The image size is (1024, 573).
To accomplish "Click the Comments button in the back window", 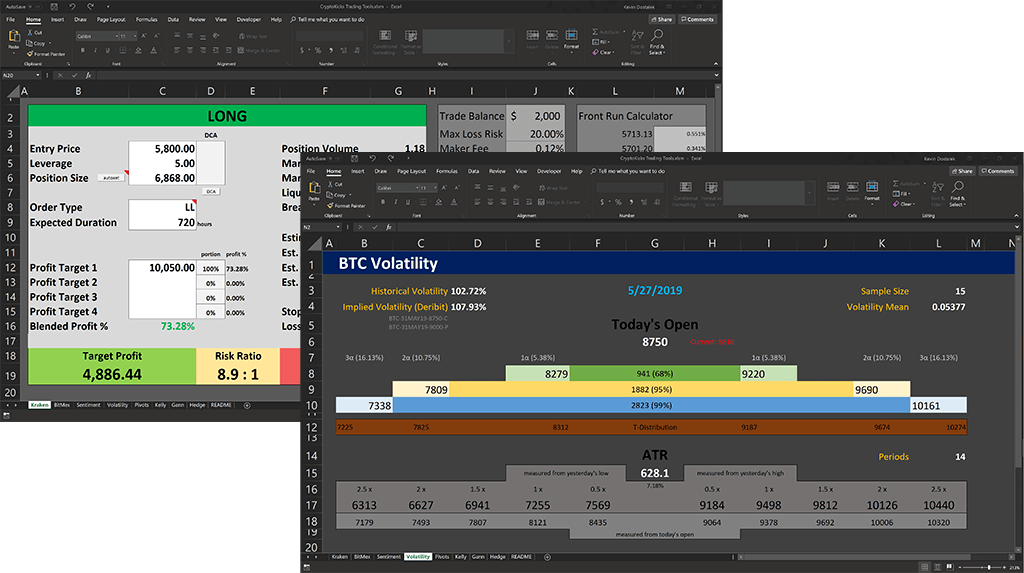I will pos(697,20).
